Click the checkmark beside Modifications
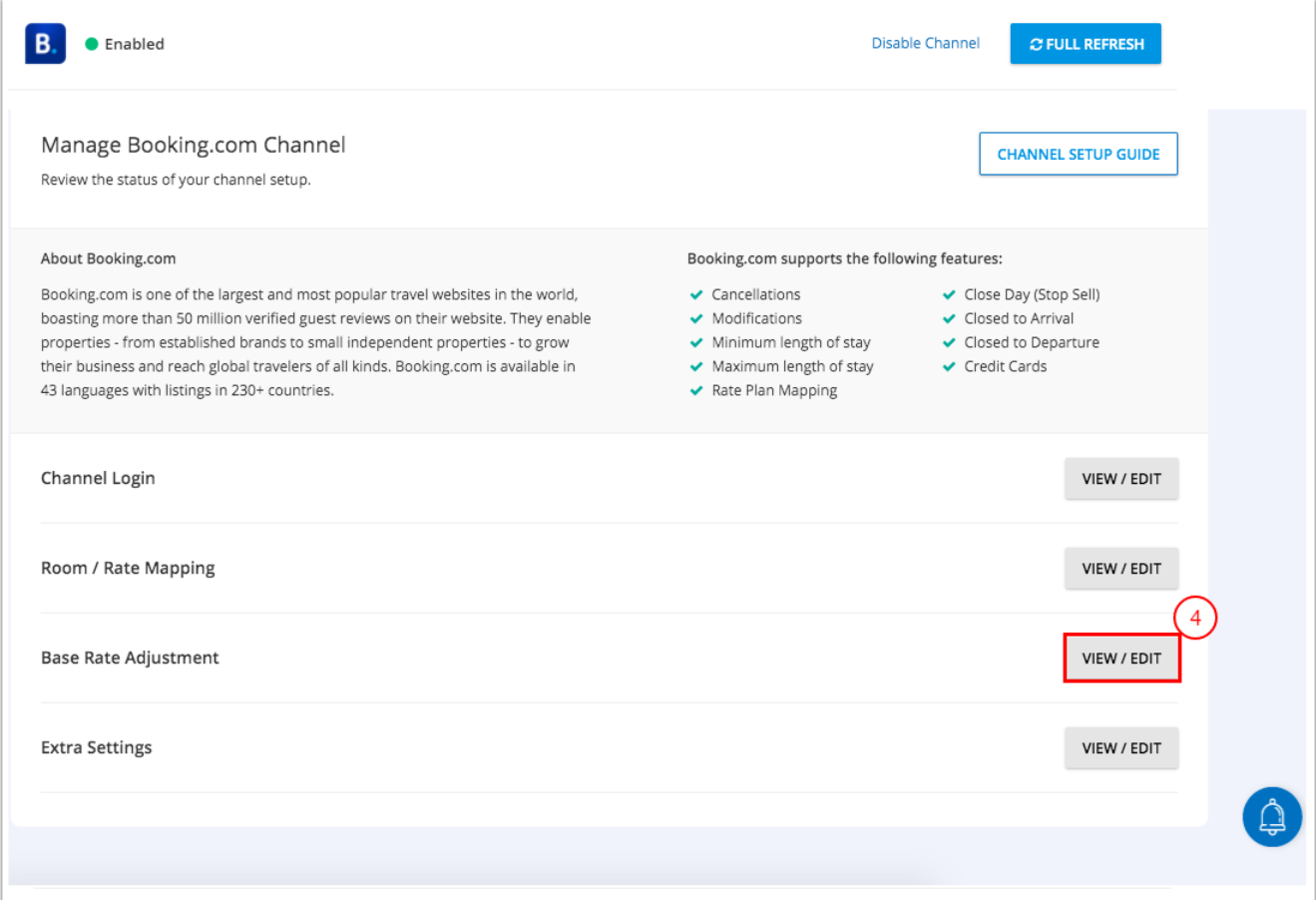Viewport: 1316px width, 900px height. click(x=696, y=318)
